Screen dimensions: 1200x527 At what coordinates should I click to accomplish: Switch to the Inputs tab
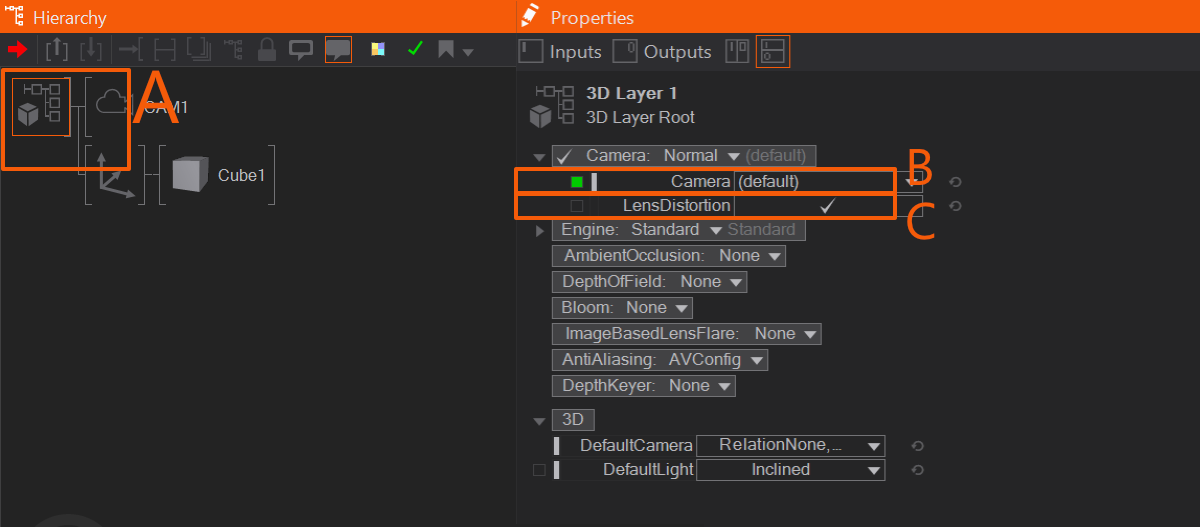coord(561,51)
